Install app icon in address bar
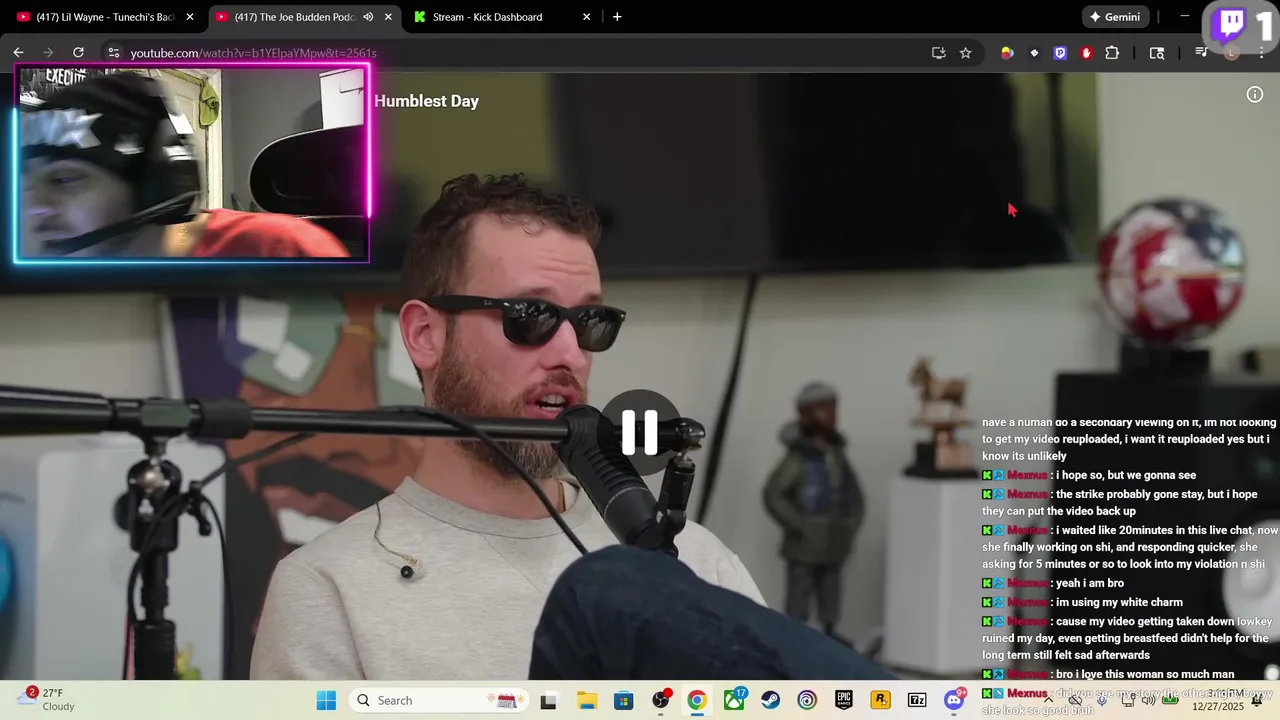1280x720 pixels. 938,53
